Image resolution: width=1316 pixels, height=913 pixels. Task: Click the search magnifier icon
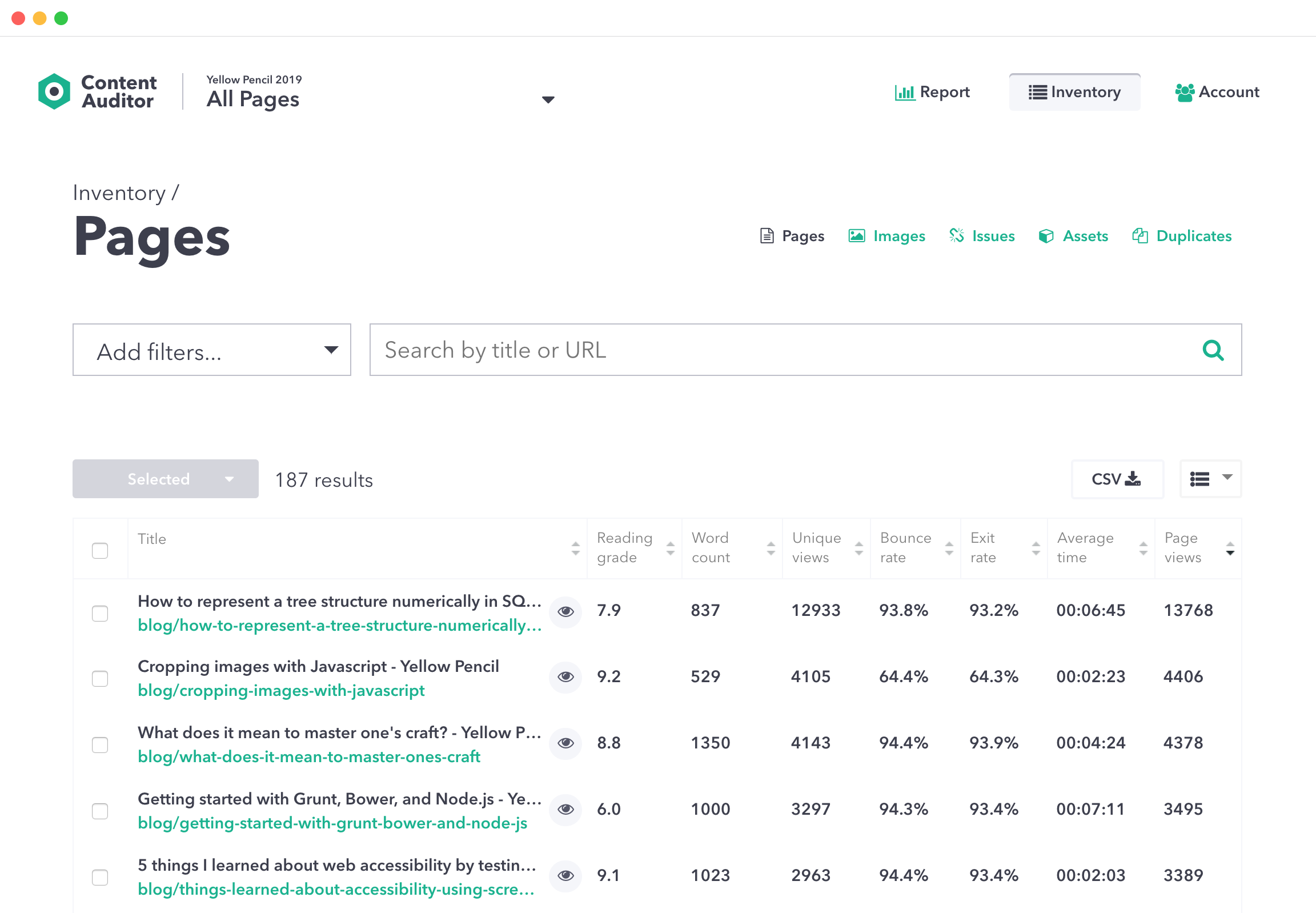point(1214,350)
